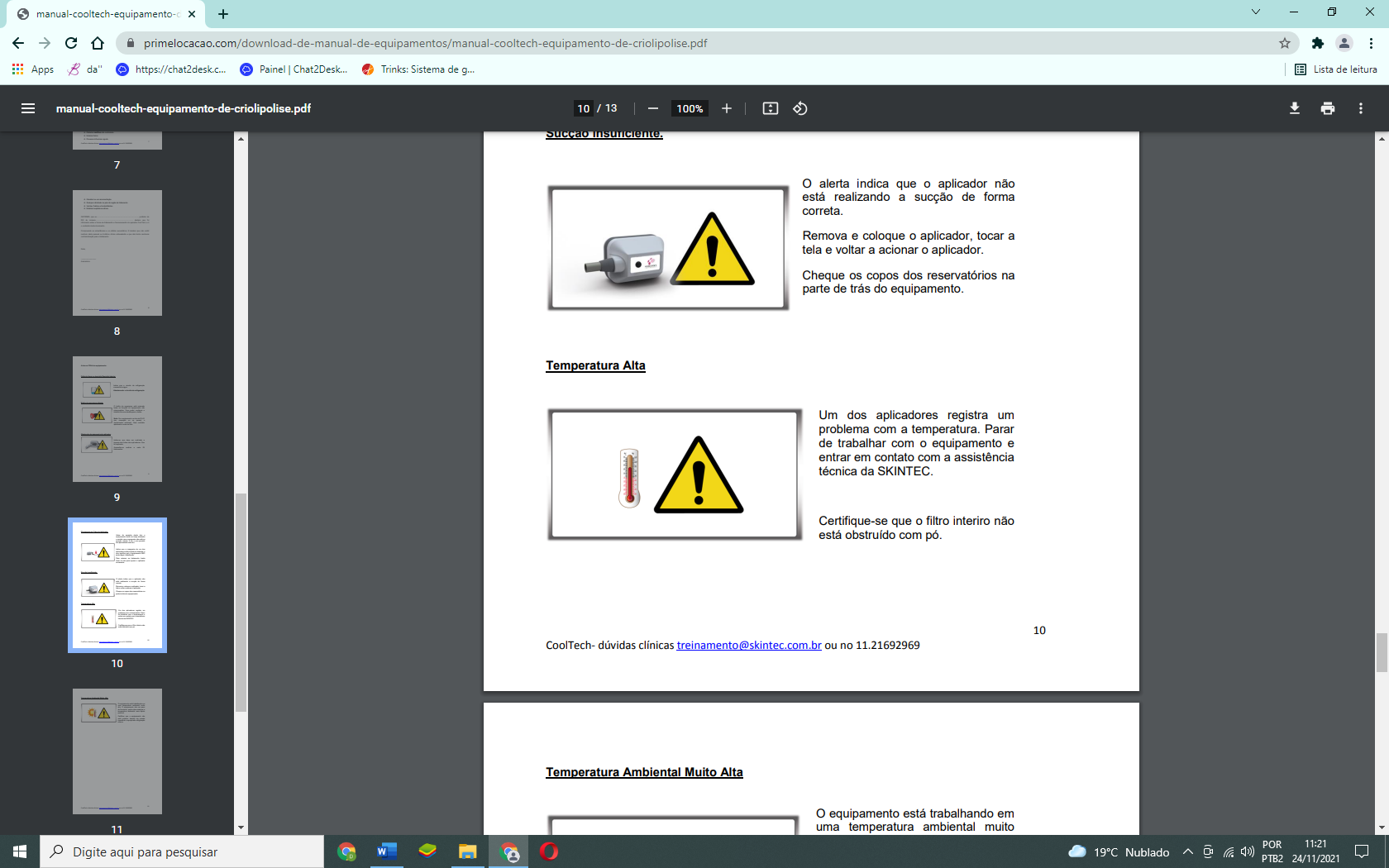This screenshot has height=868, width=1389.
Task: Select the page 9 thumbnail
Action: tap(117, 419)
